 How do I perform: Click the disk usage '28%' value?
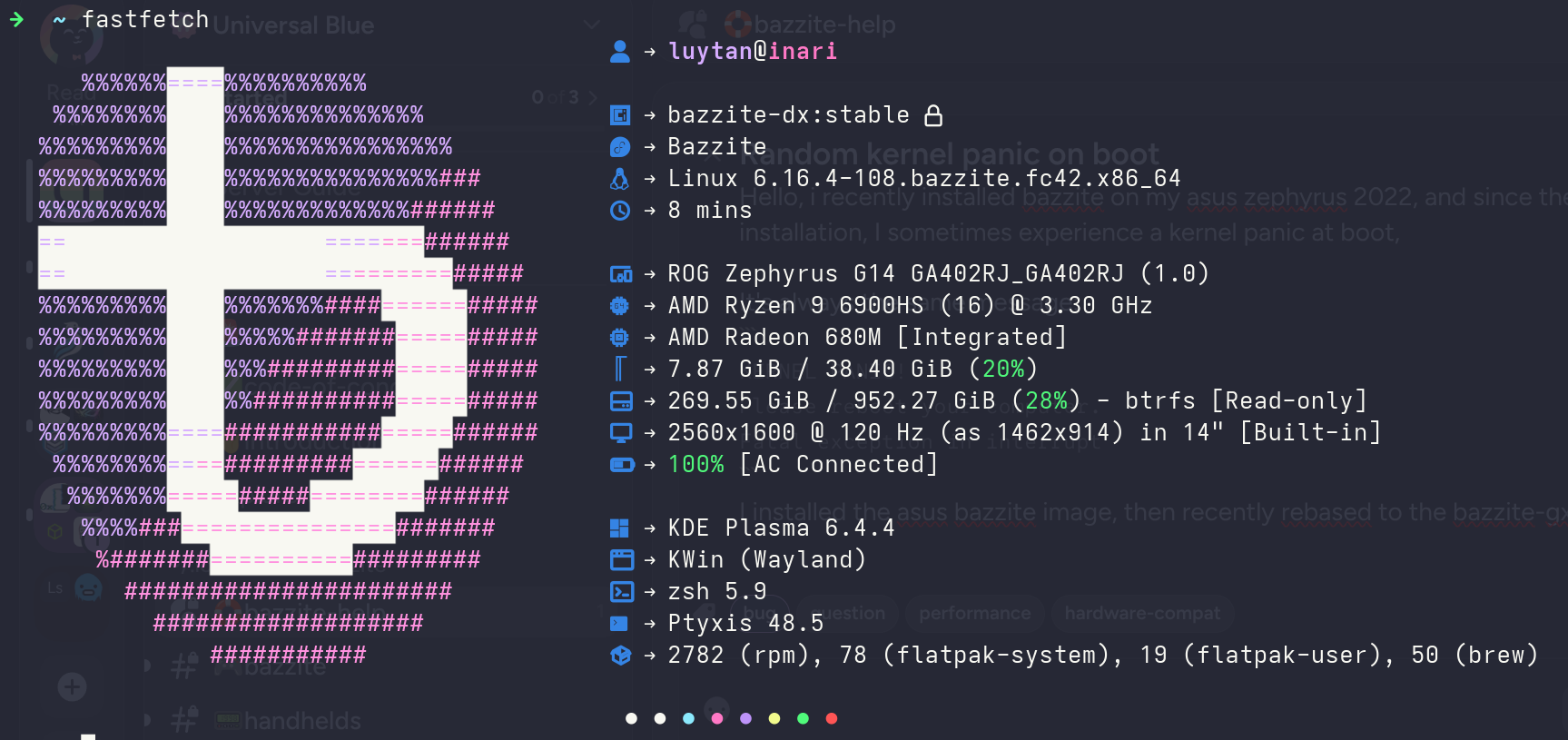(1046, 401)
